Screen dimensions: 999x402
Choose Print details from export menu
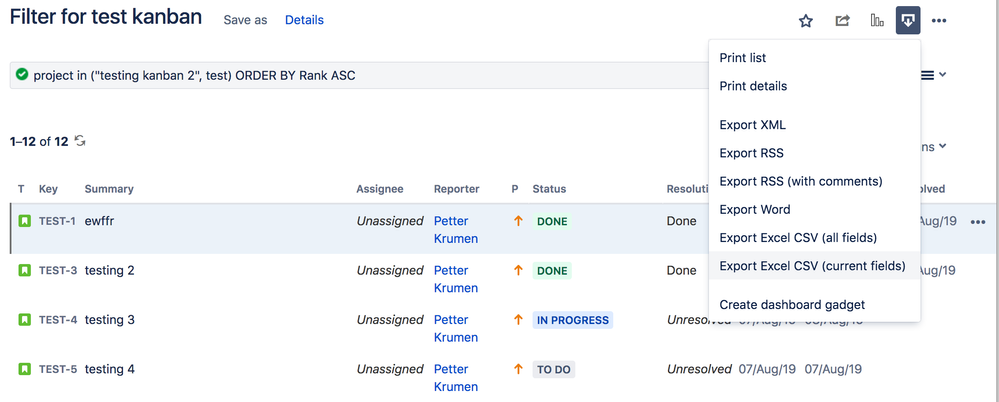tap(814, 86)
